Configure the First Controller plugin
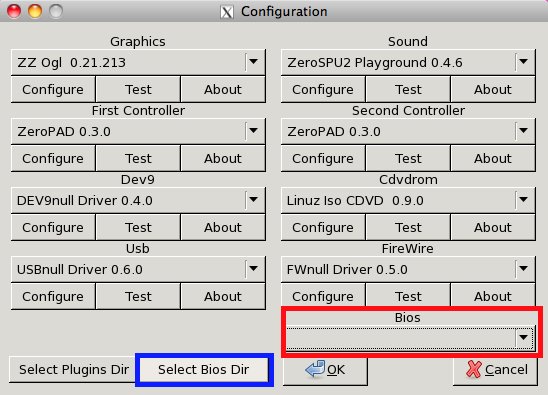 click(53, 158)
